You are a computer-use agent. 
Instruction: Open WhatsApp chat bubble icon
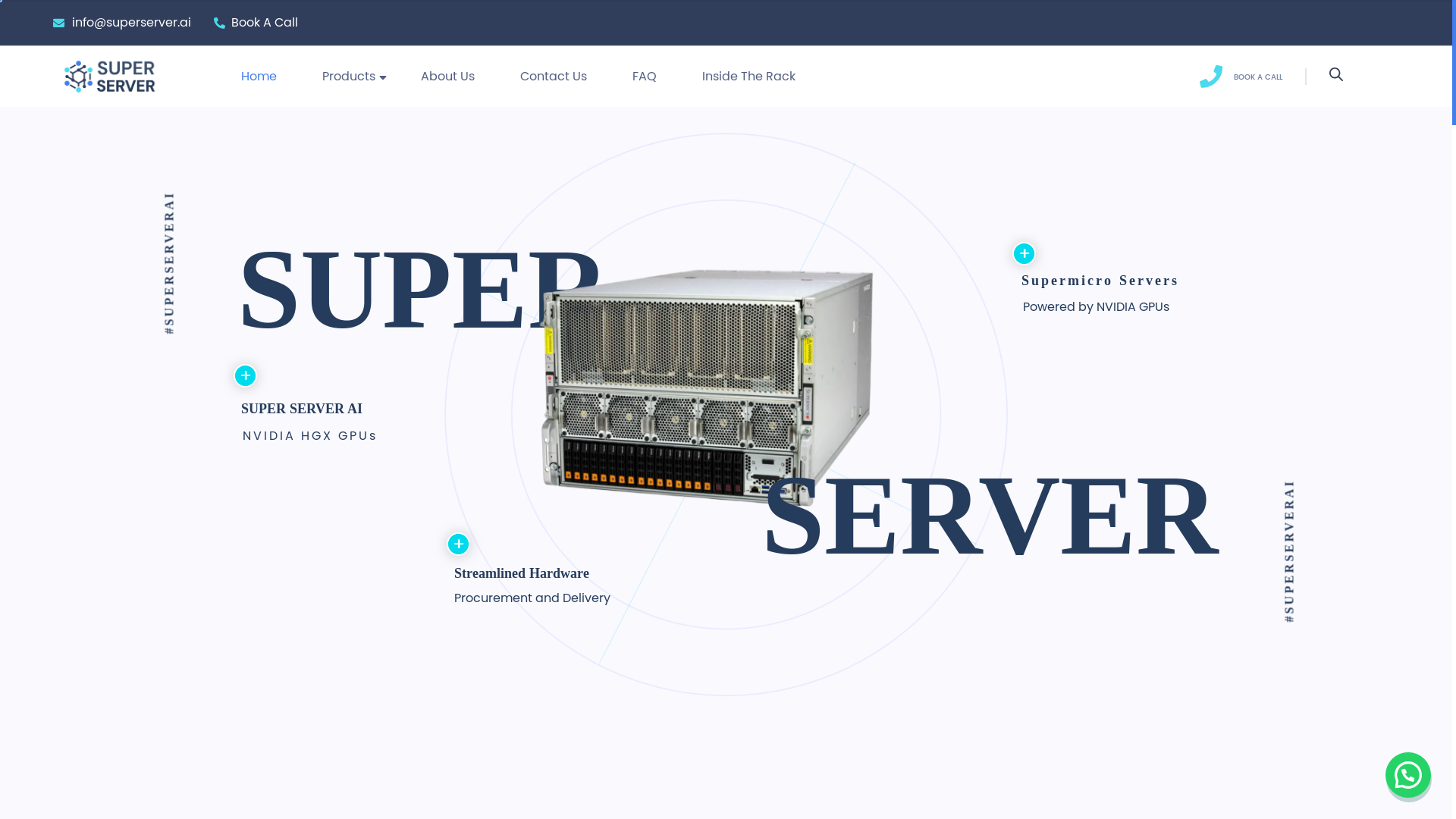(x=1408, y=775)
